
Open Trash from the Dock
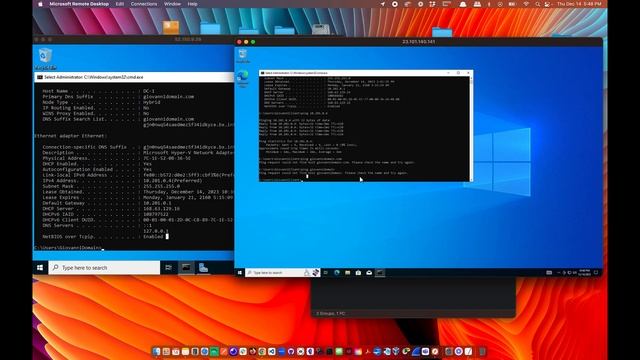(x=482, y=351)
